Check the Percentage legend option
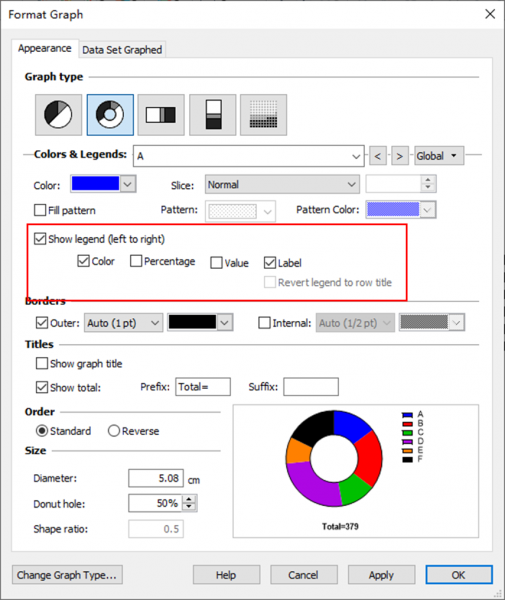Screen dimensions: 505x600 (136, 261)
